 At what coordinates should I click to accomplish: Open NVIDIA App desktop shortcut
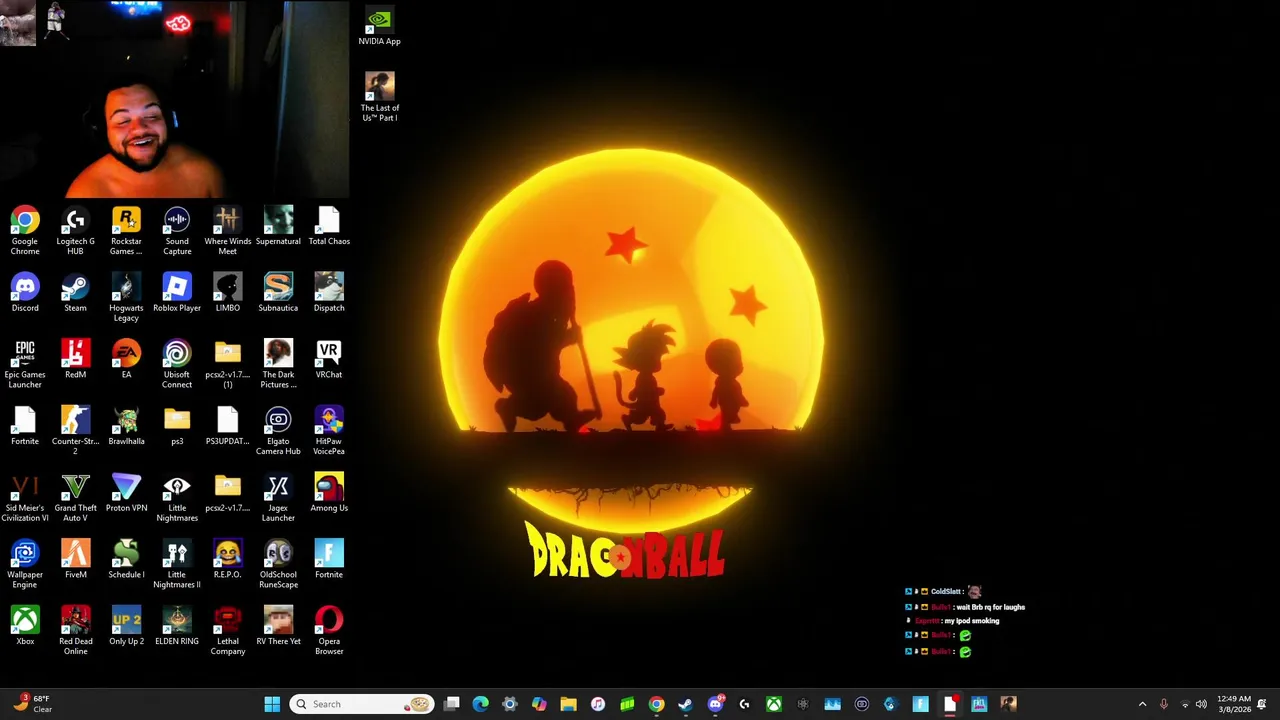379,27
